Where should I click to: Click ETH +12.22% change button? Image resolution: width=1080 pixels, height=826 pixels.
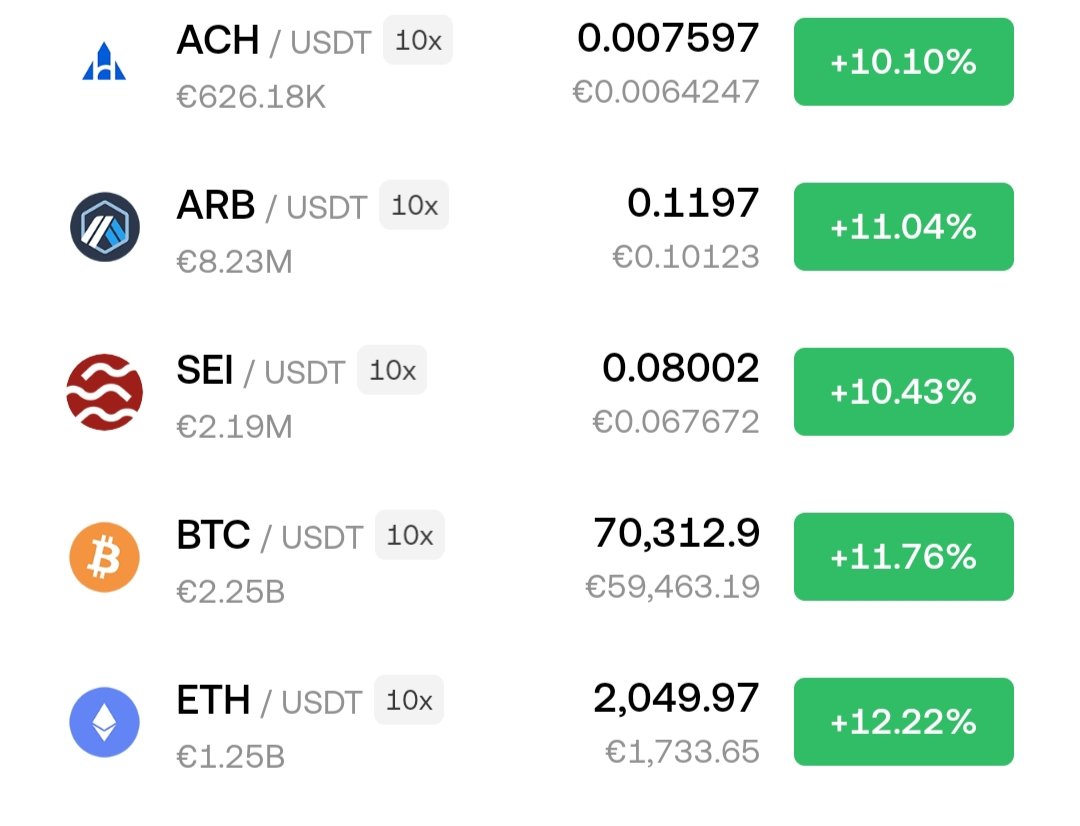tap(903, 722)
